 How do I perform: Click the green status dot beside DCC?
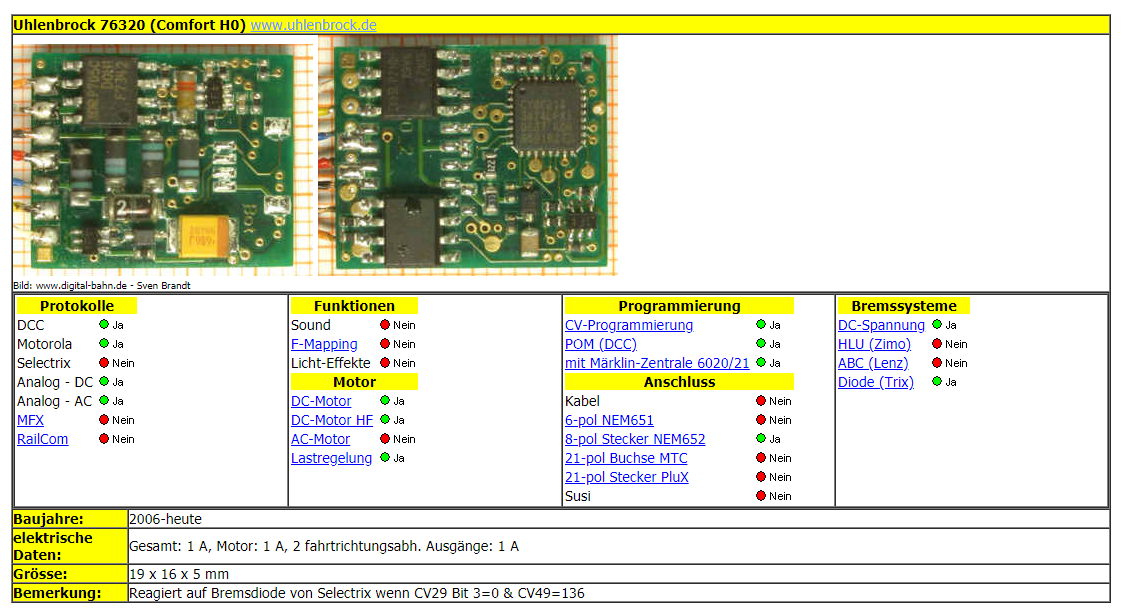click(x=104, y=324)
